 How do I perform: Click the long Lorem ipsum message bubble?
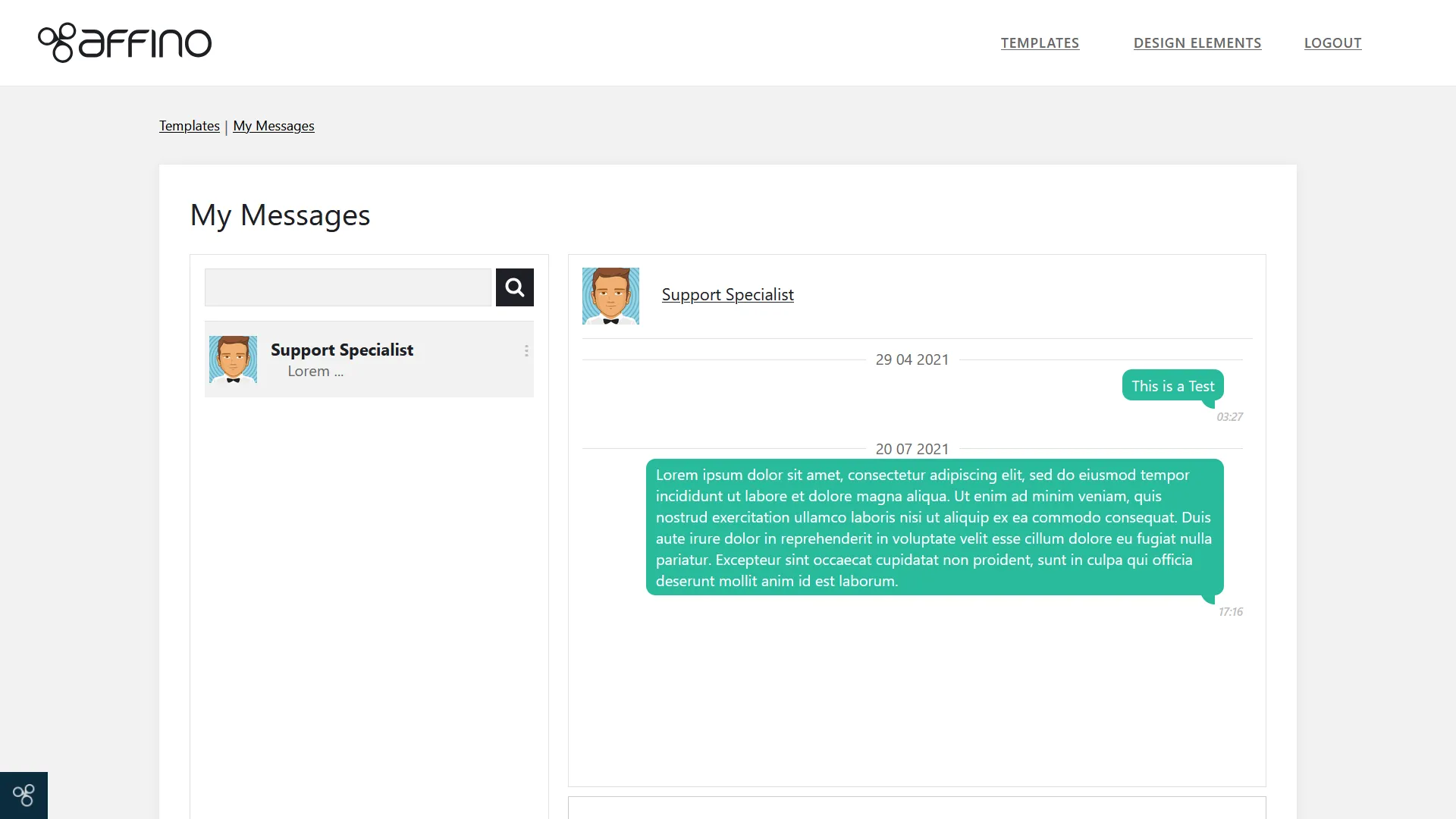coord(934,527)
